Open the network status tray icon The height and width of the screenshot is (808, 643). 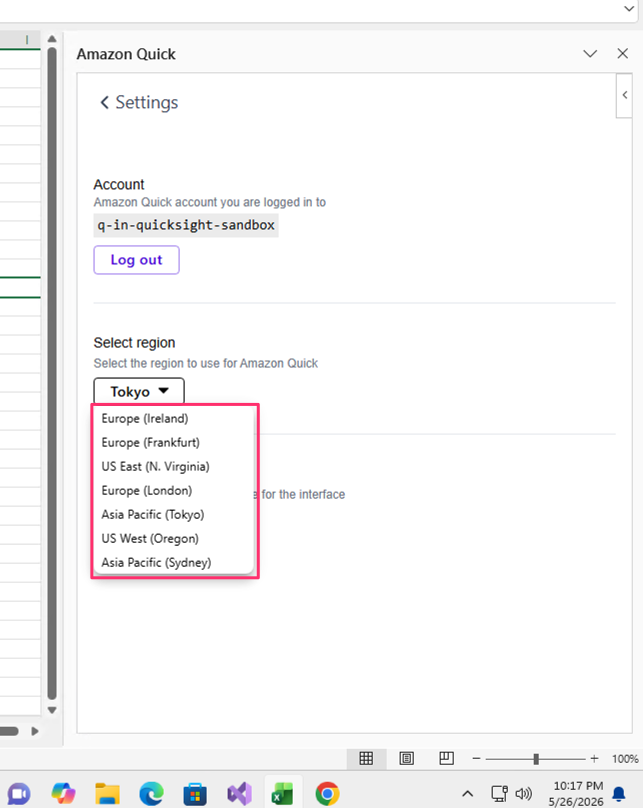tap(499, 794)
